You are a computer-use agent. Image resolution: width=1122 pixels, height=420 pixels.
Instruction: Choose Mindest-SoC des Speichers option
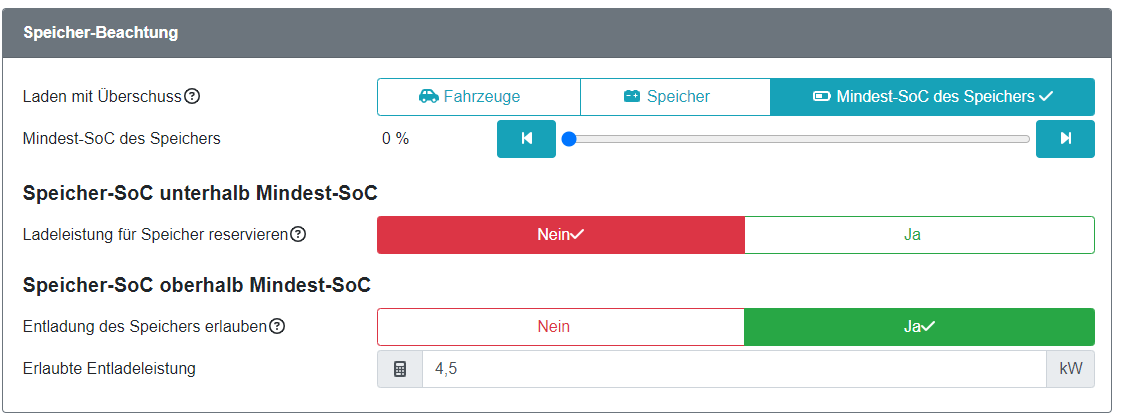pos(932,97)
